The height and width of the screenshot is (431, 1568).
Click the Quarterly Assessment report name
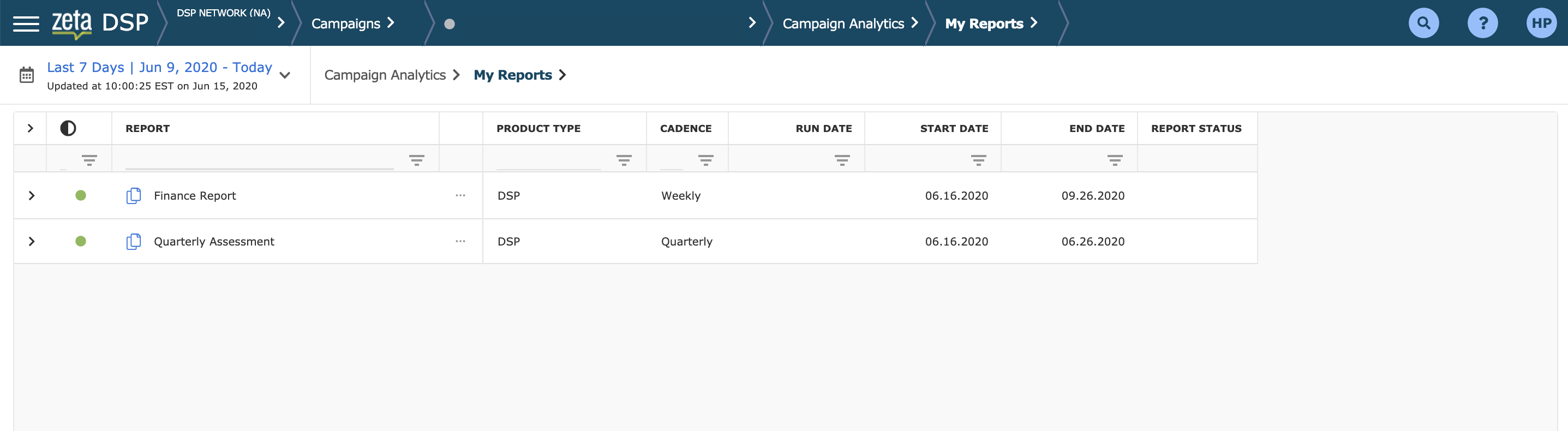tap(214, 242)
